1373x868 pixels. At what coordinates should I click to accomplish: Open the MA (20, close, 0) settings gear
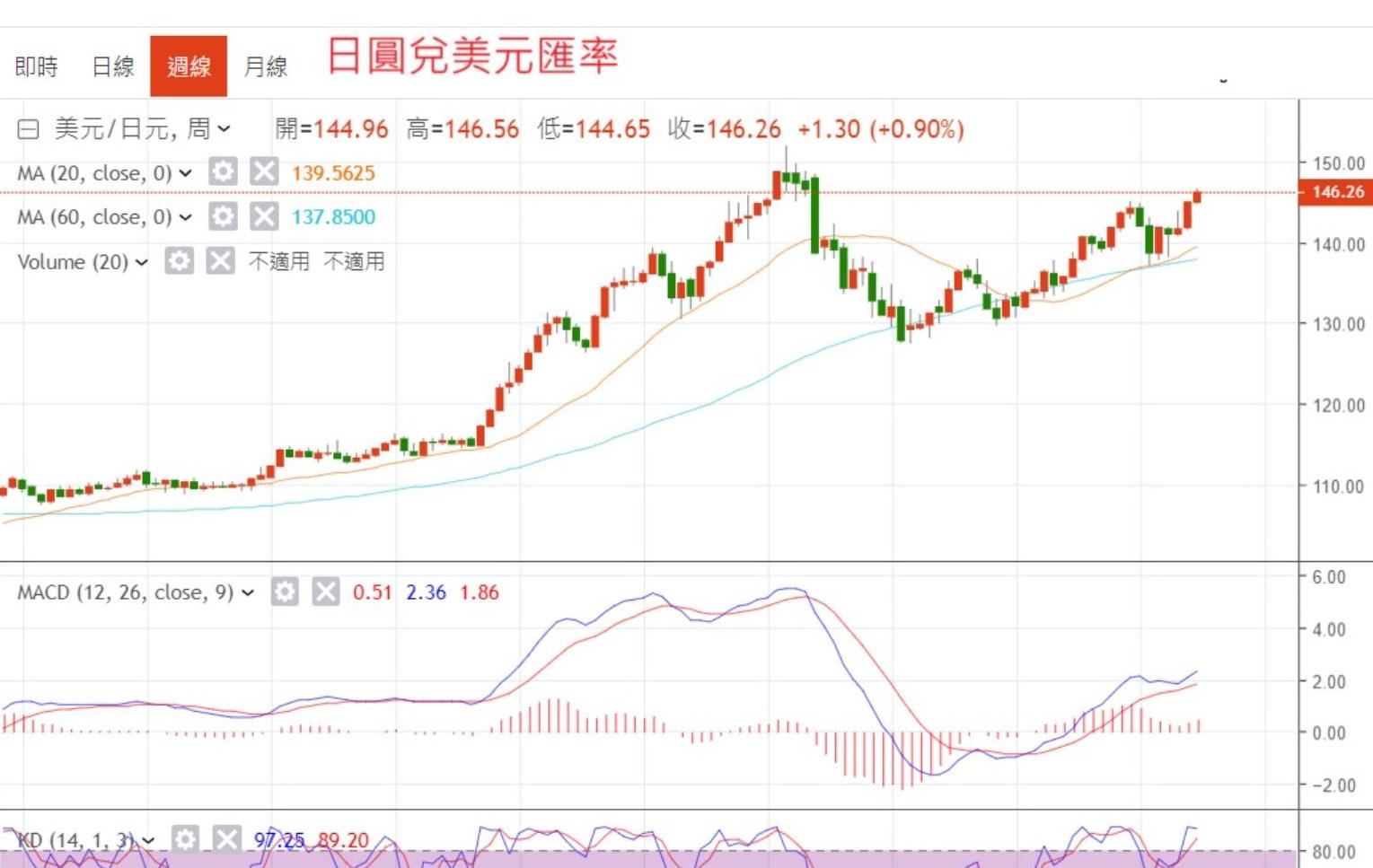point(222,172)
